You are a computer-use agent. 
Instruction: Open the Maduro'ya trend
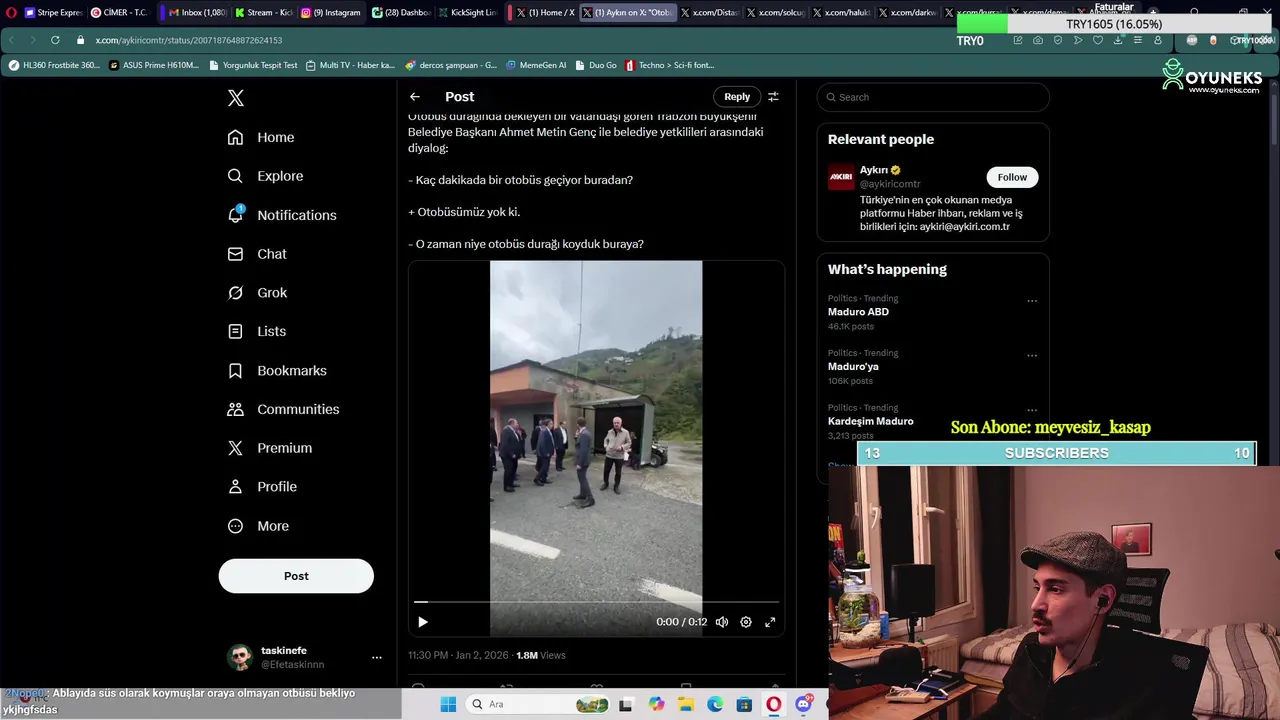pyautogui.click(x=853, y=367)
